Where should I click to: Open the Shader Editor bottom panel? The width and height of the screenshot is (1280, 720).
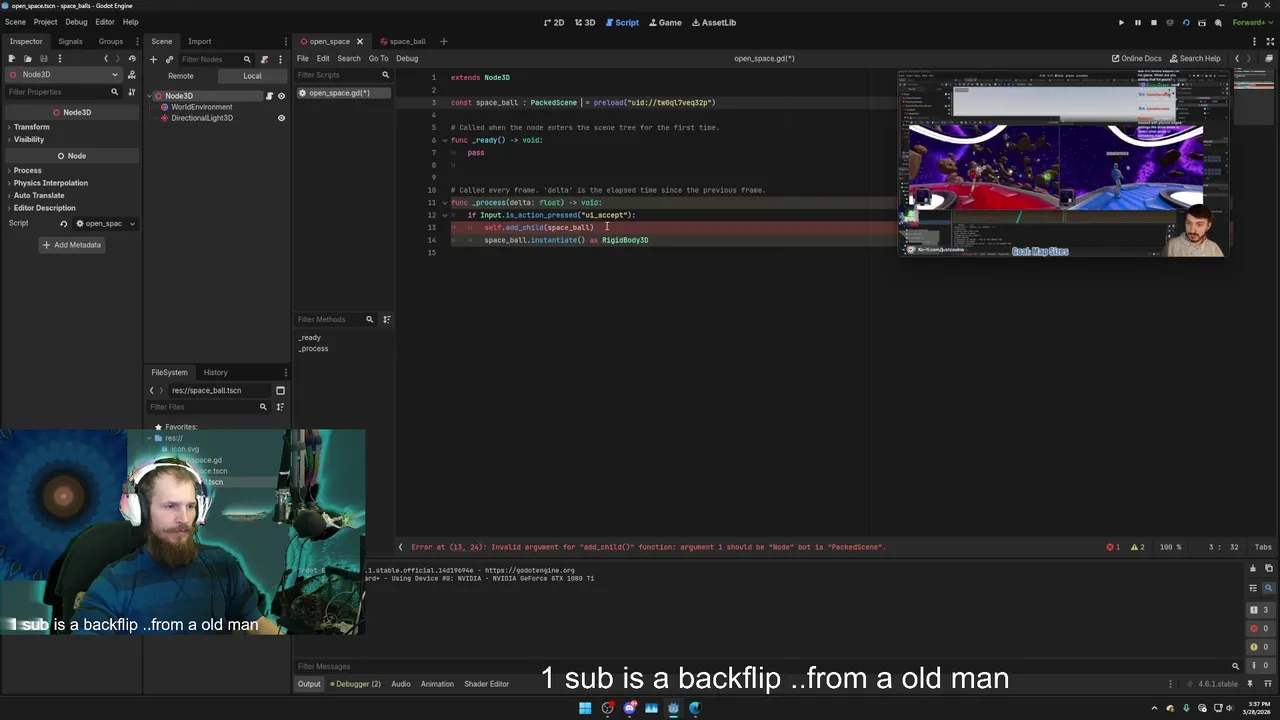coord(486,684)
